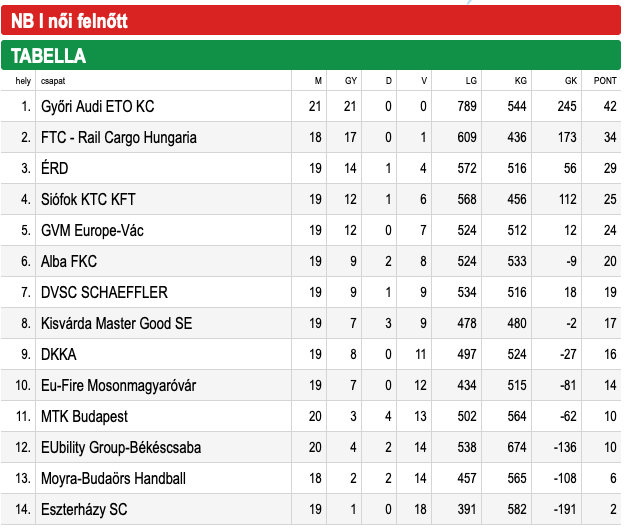
Task: Click the red NB I női felnőtt header
Action: pos(311,20)
